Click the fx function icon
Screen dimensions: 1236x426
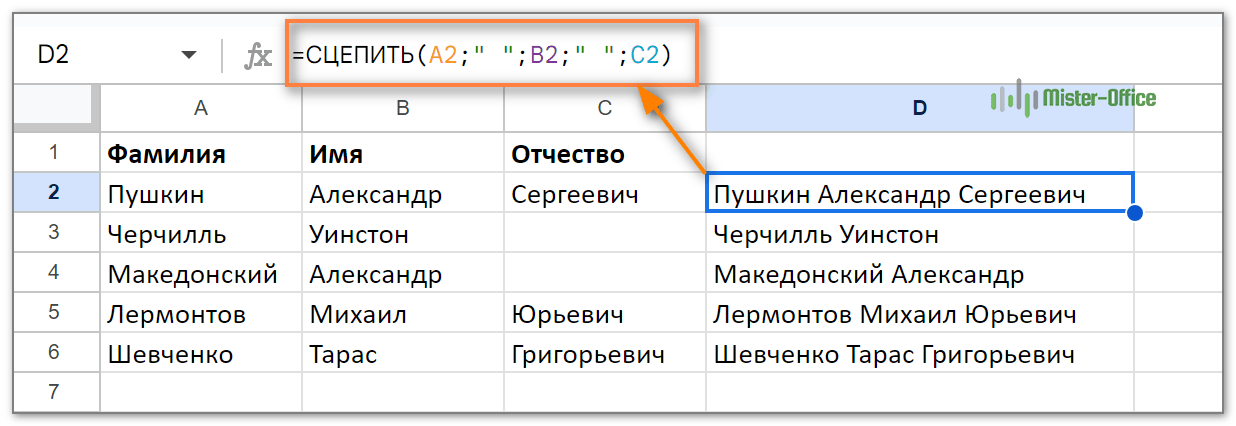258,56
